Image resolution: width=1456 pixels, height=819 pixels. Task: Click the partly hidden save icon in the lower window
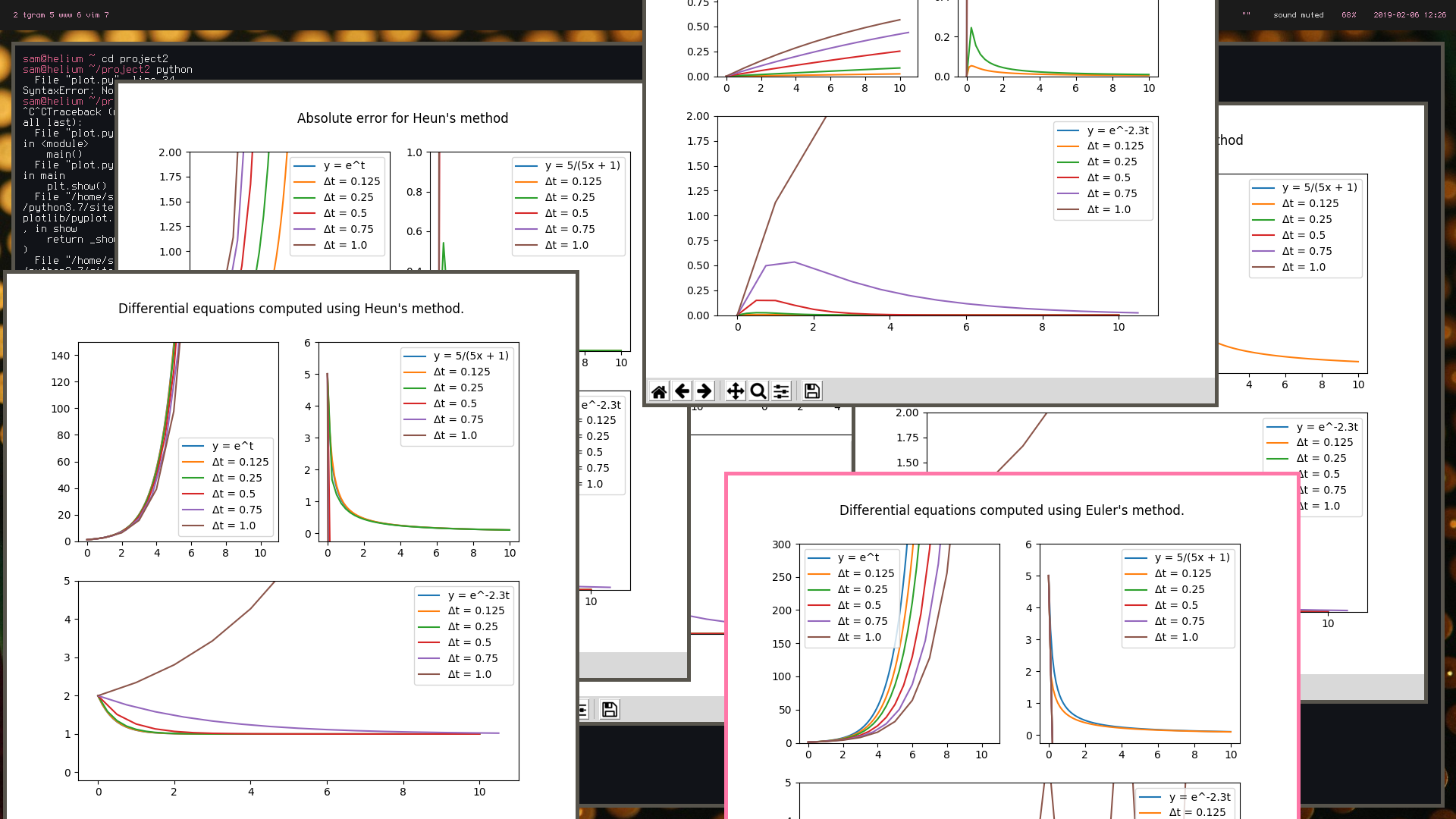[x=609, y=710]
